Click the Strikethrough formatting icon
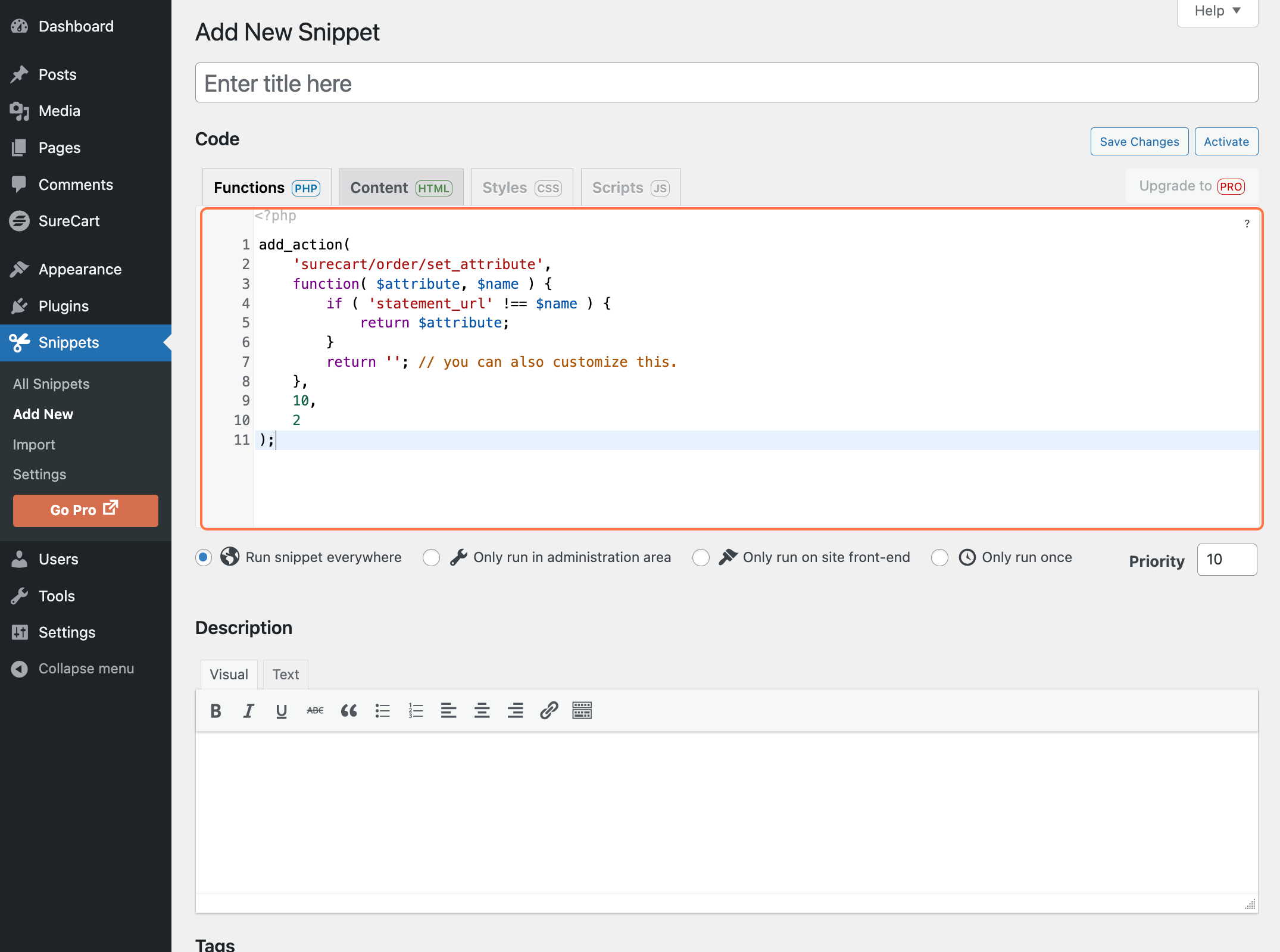1280x952 pixels. (x=314, y=711)
